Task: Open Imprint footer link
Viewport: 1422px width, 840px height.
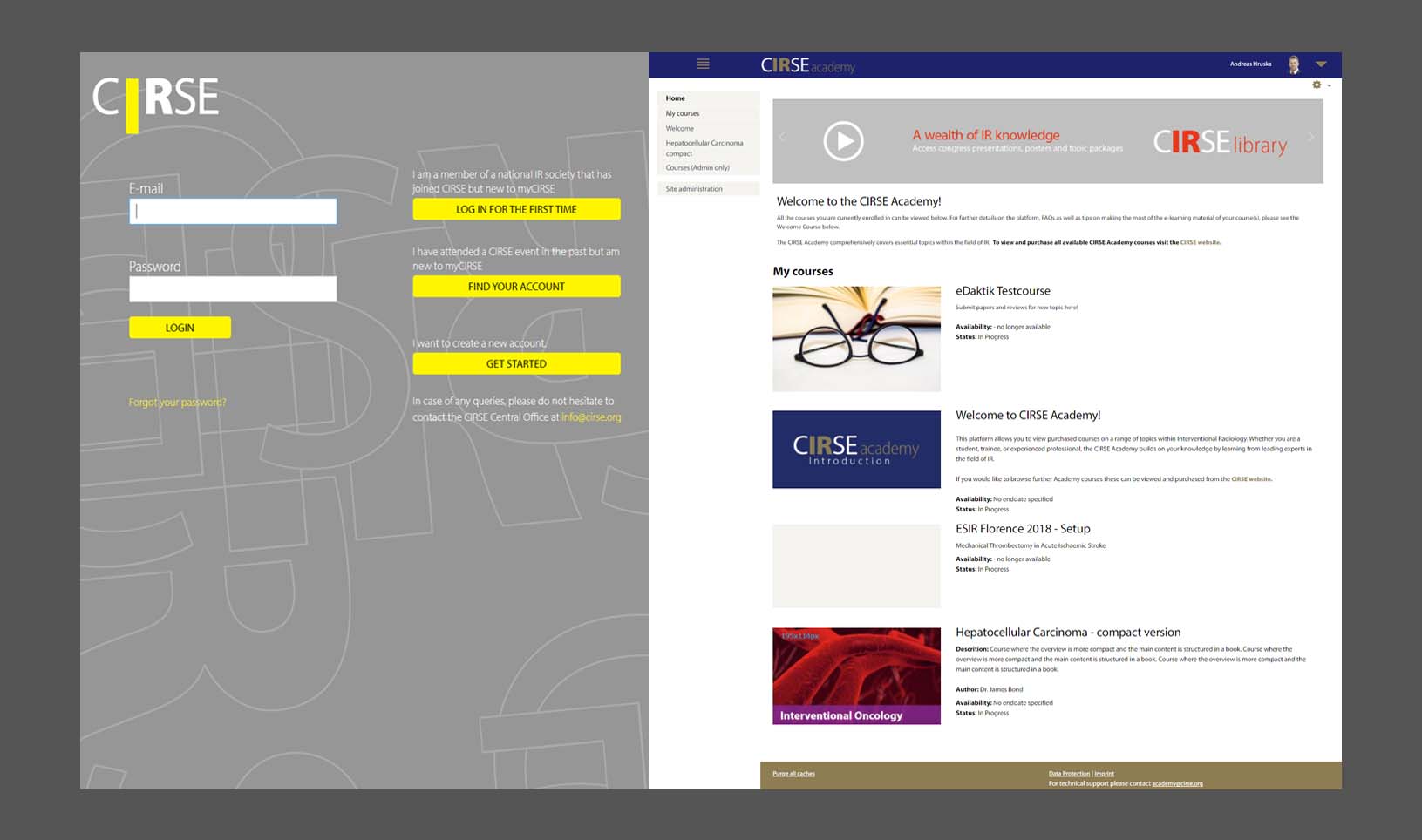Action: pyautogui.click(x=1104, y=774)
